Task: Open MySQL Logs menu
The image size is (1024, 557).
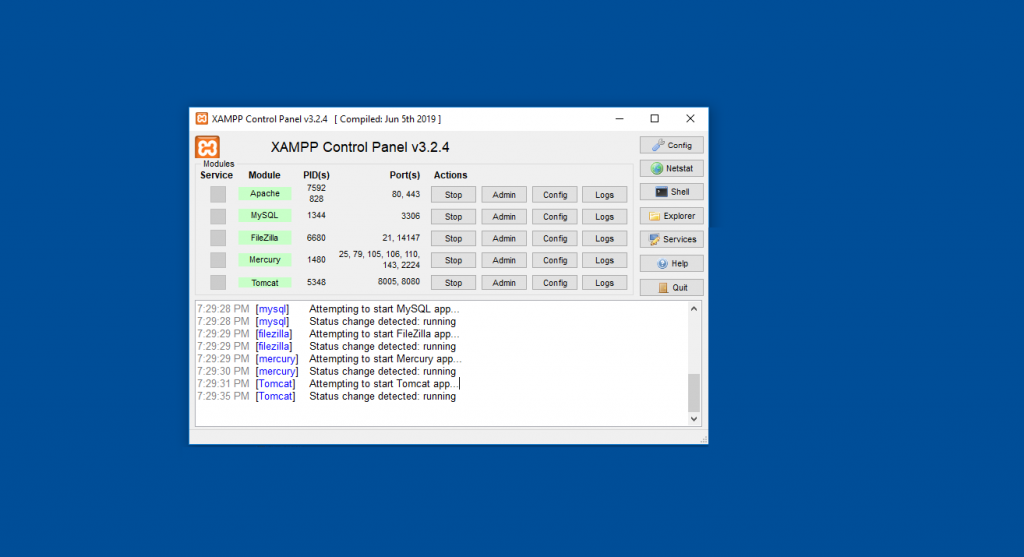Action: (x=605, y=217)
